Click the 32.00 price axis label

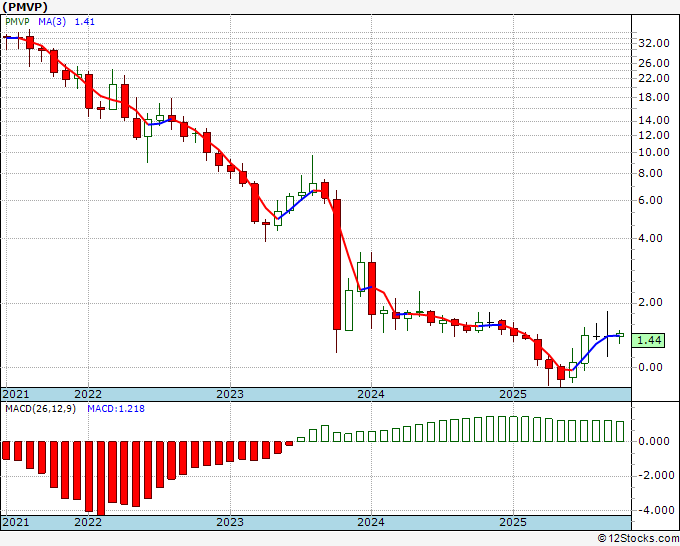654,43
